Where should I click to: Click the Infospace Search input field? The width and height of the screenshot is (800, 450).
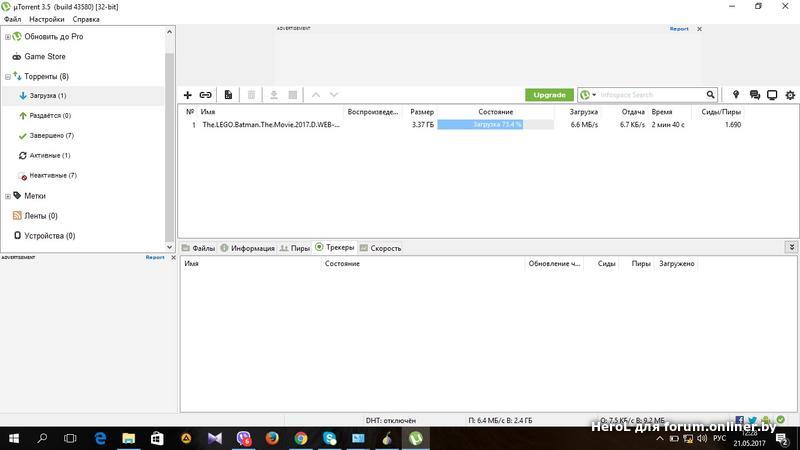(x=652, y=95)
